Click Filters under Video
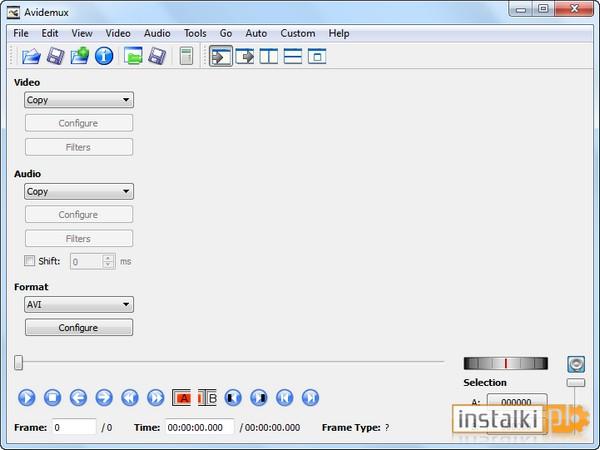Screen dimensions: 600x450 (x=79, y=147)
